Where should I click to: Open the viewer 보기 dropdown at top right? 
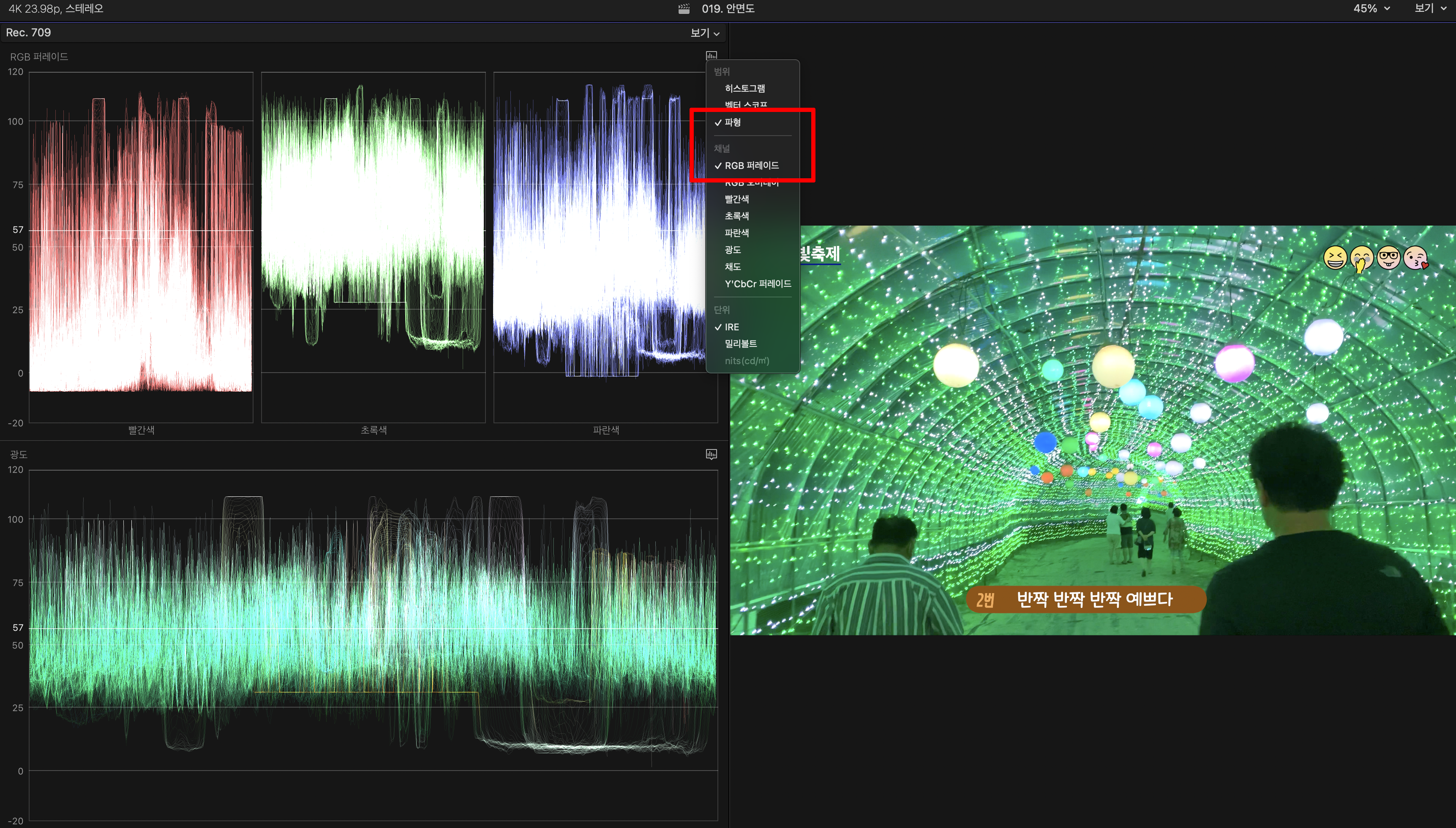tap(1430, 8)
